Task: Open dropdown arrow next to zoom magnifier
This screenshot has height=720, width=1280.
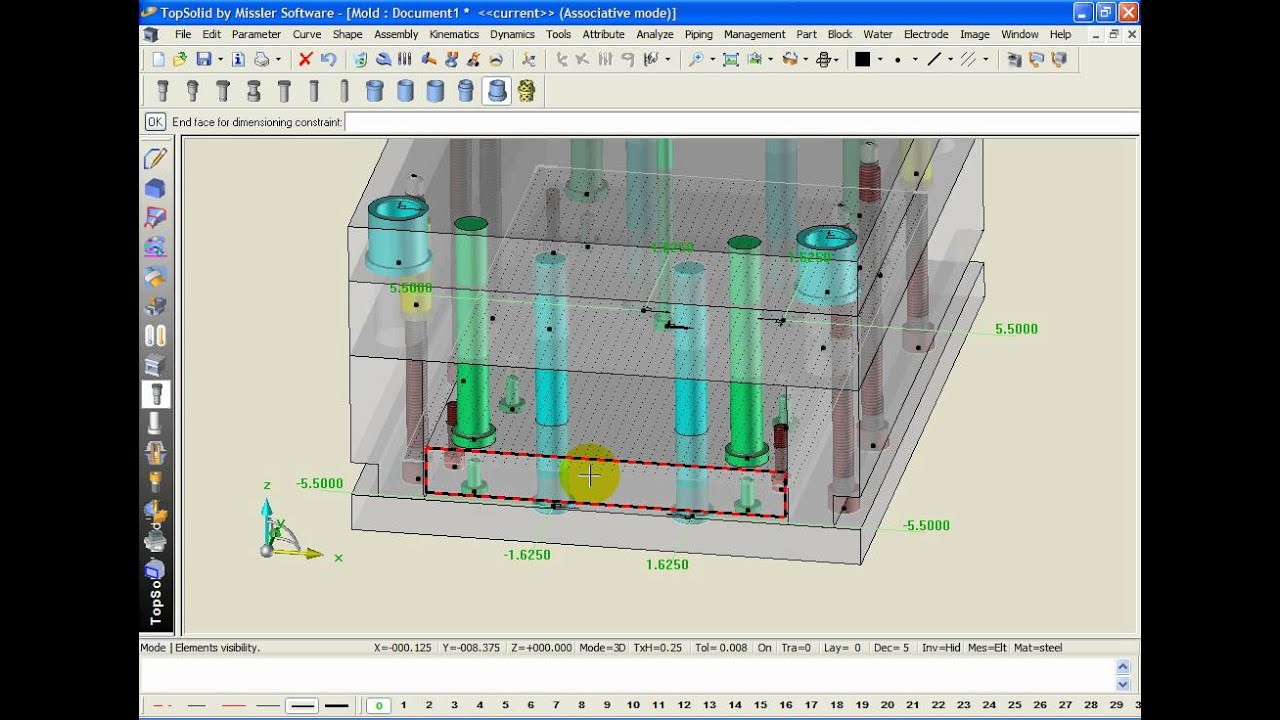Action: [x=712, y=60]
